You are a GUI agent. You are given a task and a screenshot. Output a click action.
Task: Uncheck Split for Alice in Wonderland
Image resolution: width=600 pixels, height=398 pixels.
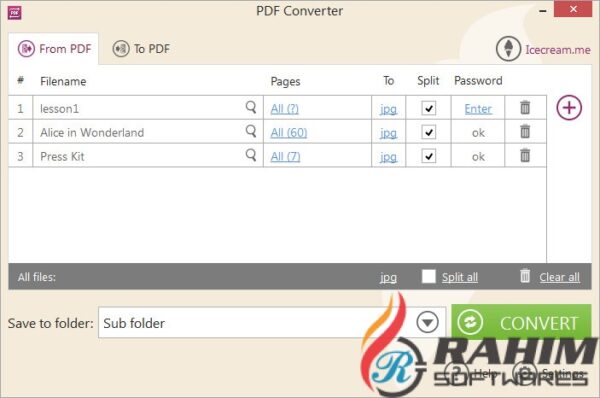tap(429, 132)
